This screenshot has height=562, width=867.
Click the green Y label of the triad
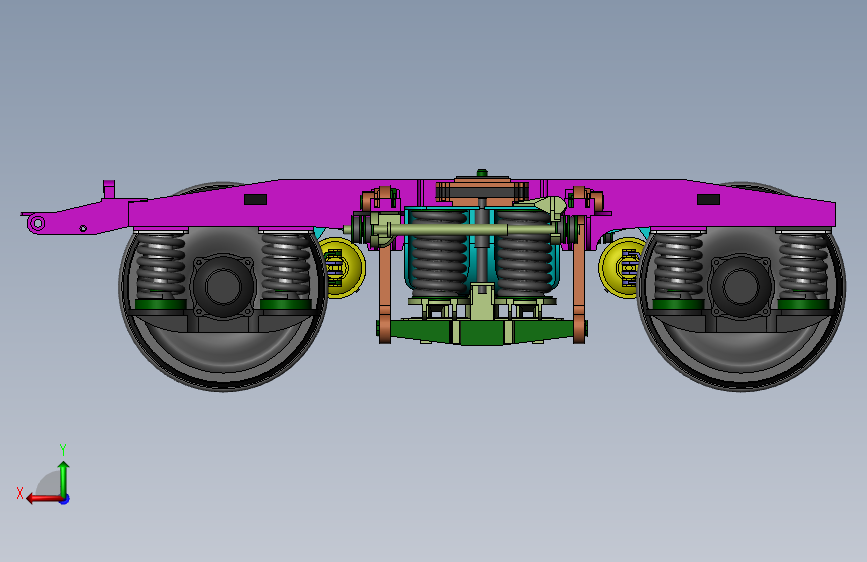coord(63,449)
